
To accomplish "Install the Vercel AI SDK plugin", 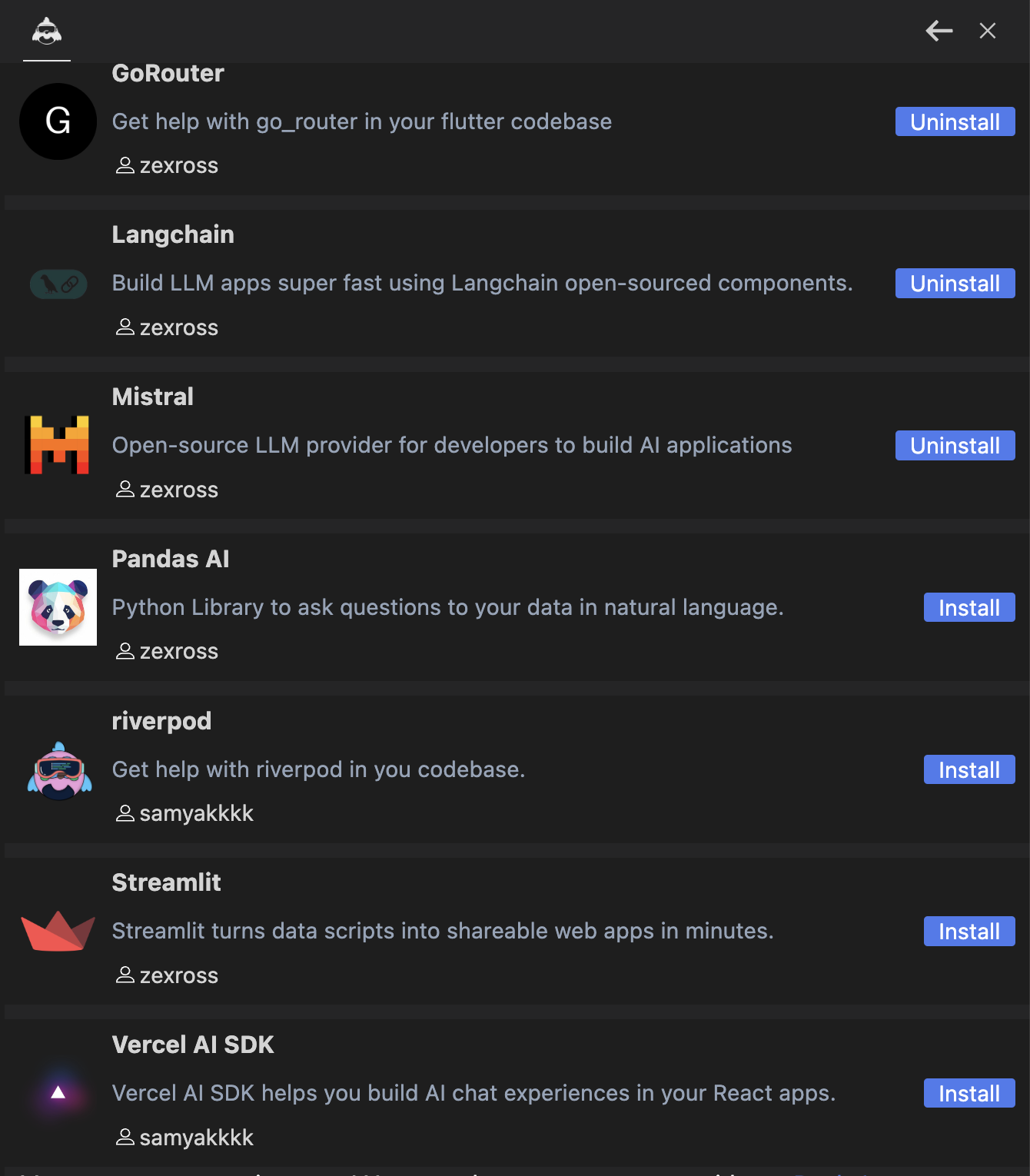I will click(969, 1093).
